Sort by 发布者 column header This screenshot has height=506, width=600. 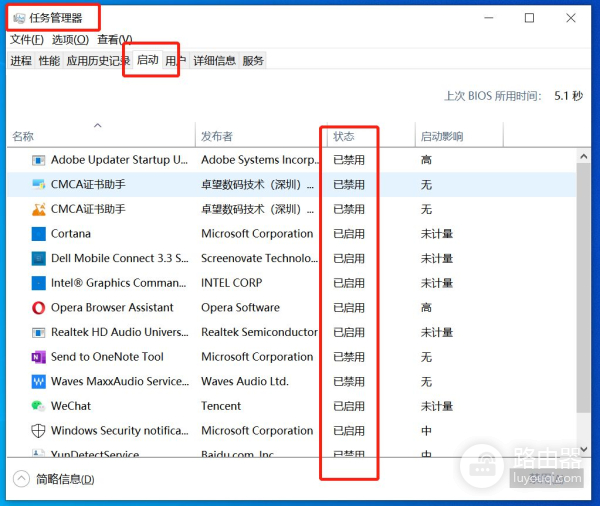[x=217, y=136]
